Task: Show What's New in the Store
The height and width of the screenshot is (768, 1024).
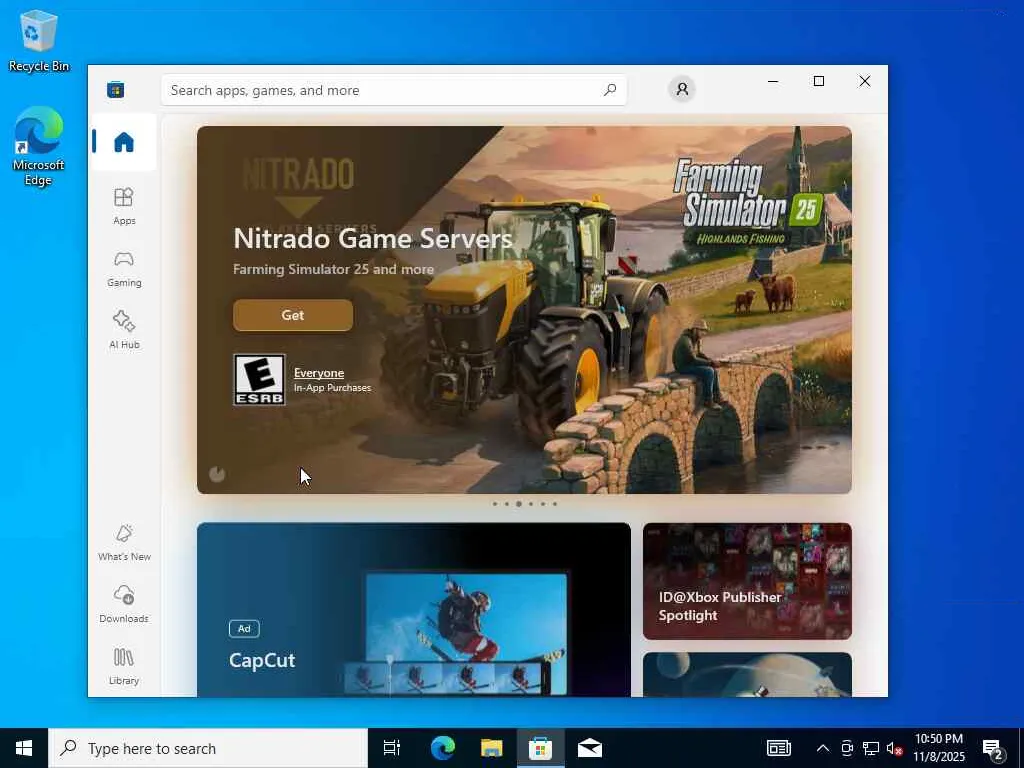Action: [124, 542]
